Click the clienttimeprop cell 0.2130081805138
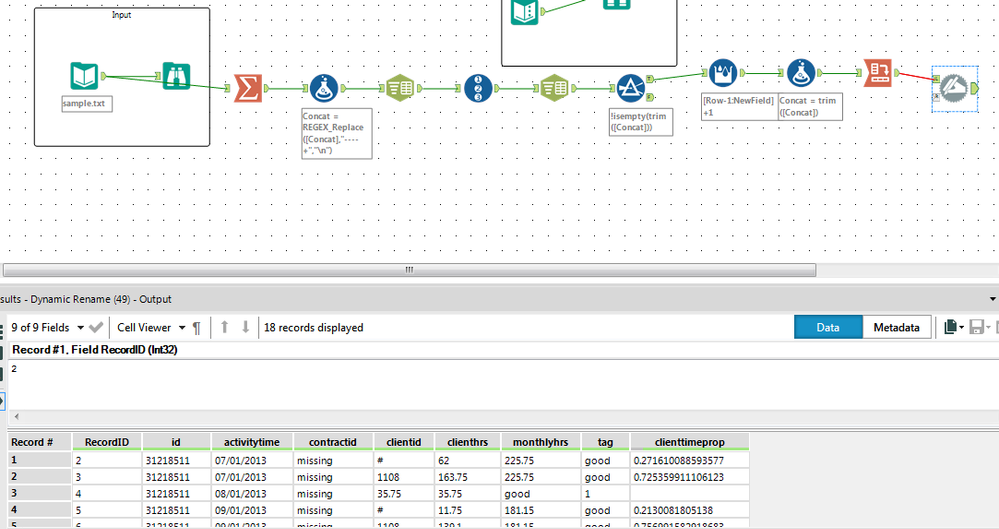The height and width of the screenshot is (529, 999). tap(689, 510)
